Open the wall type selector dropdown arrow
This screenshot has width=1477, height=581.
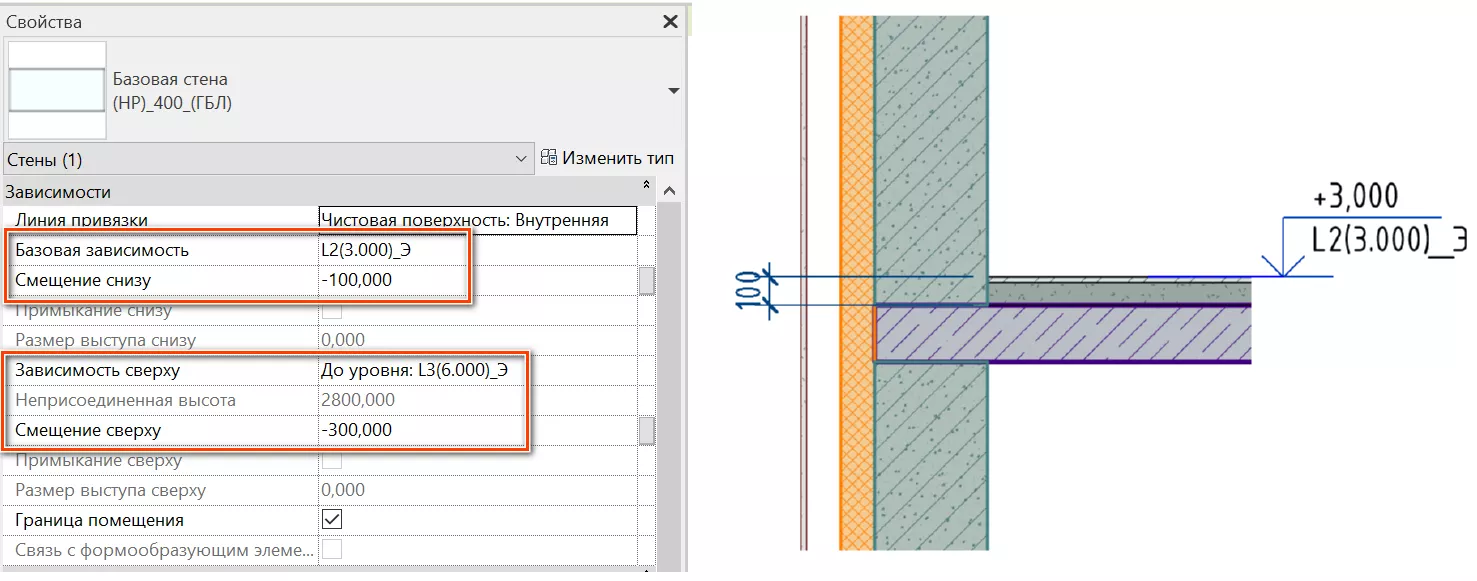(673, 91)
